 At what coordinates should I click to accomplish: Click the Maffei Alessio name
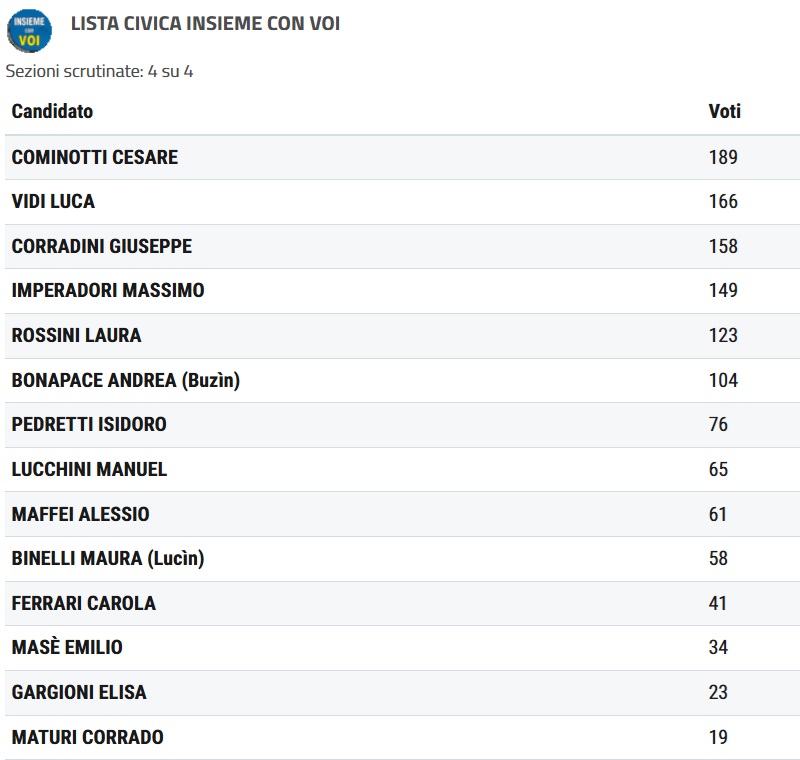tap(80, 514)
